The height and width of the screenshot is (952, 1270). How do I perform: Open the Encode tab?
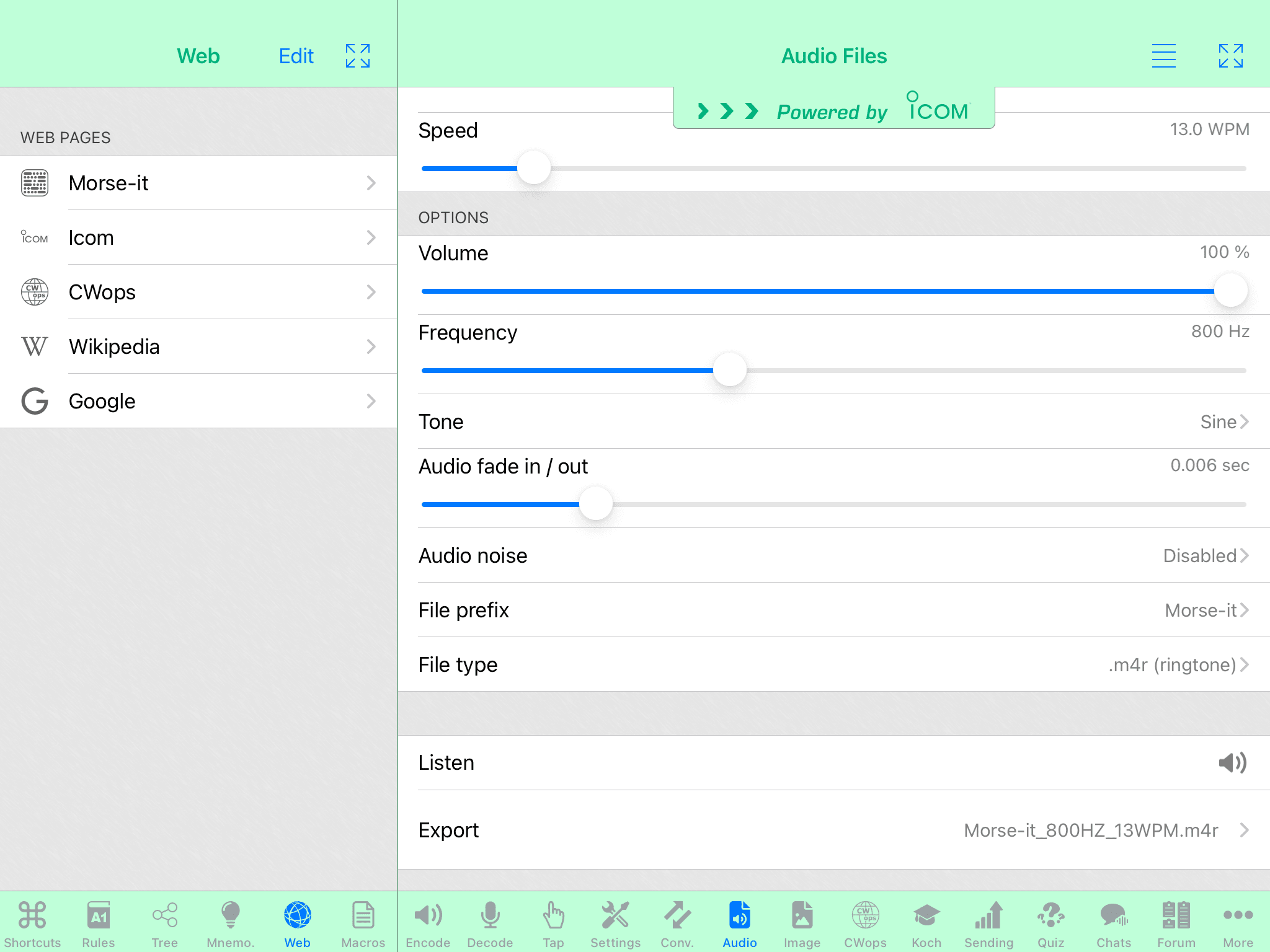pos(428,924)
